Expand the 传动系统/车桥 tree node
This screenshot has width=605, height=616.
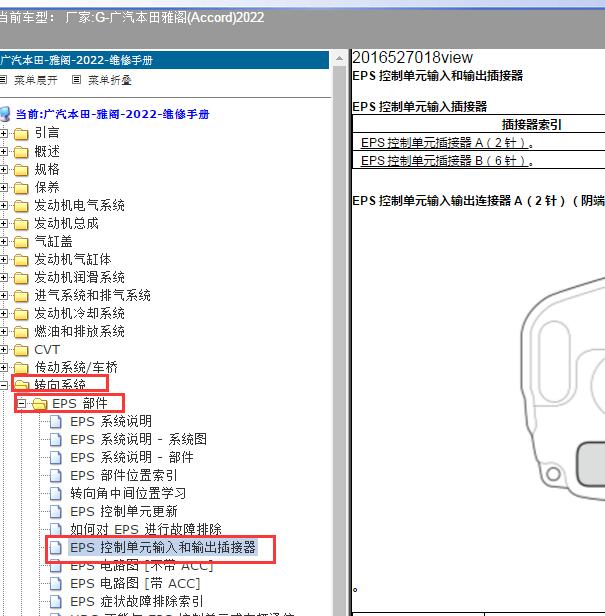(4, 368)
